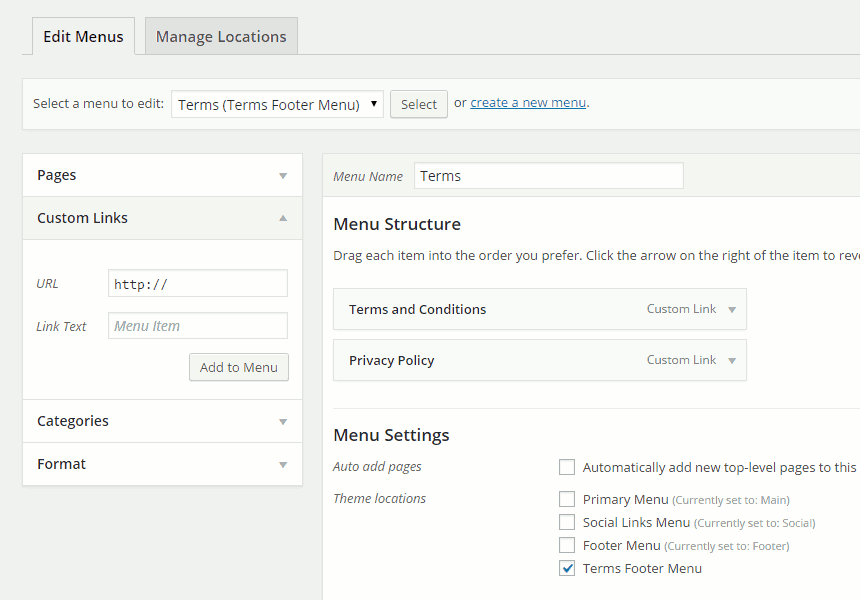The height and width of the screenshot is (600, 860).
Task: Expand the Format panel arrow
Action: tap(283, 465)
